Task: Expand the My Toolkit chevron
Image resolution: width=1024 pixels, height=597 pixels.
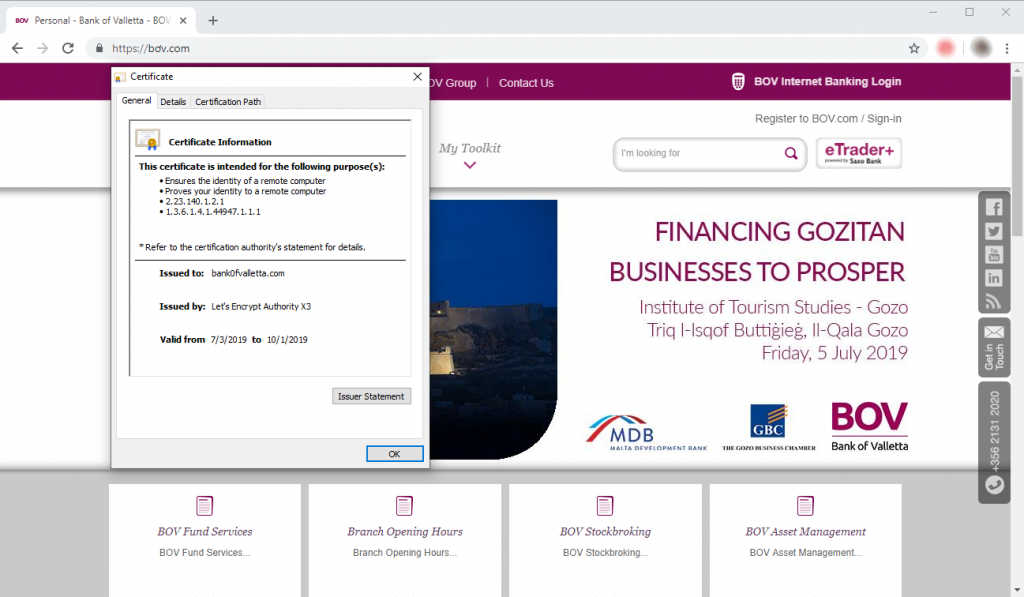Action: click(x=470, y=165)
